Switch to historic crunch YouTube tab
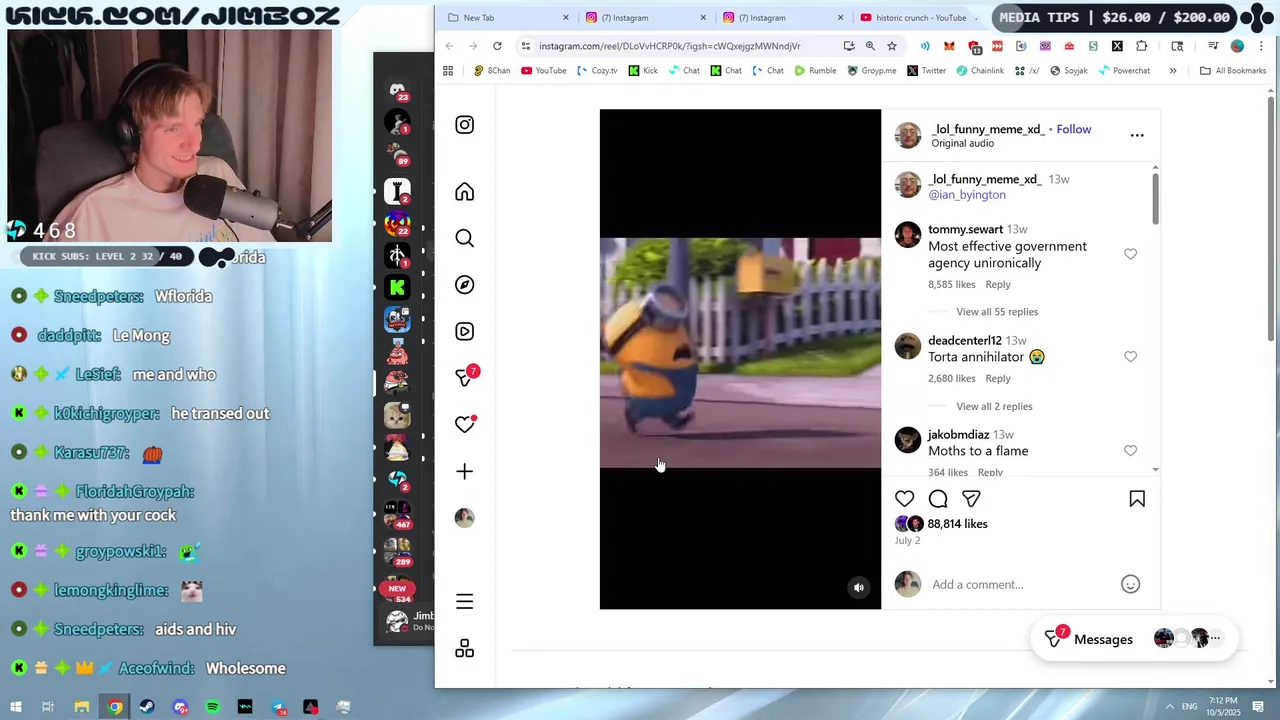The image size is (1280, 720). point(920,17)
